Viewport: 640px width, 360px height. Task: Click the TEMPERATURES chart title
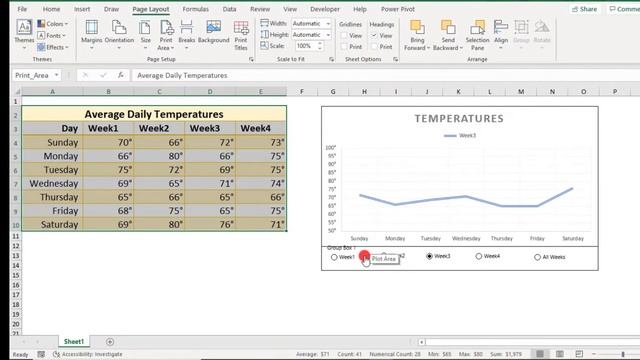coord(459,119)
